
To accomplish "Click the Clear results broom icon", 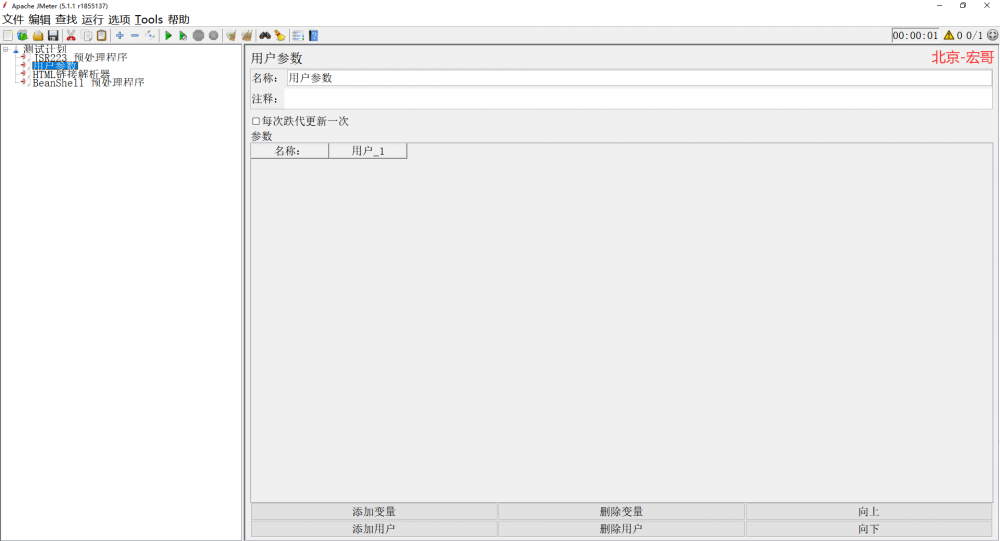I will point(232,36).
